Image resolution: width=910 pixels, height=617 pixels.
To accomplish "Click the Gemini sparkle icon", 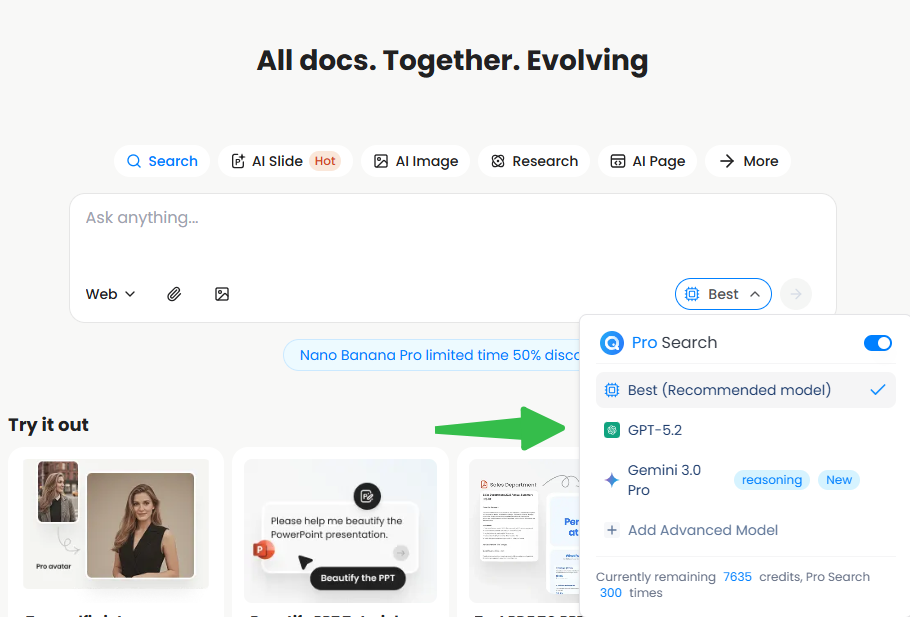I will [612, 480].
